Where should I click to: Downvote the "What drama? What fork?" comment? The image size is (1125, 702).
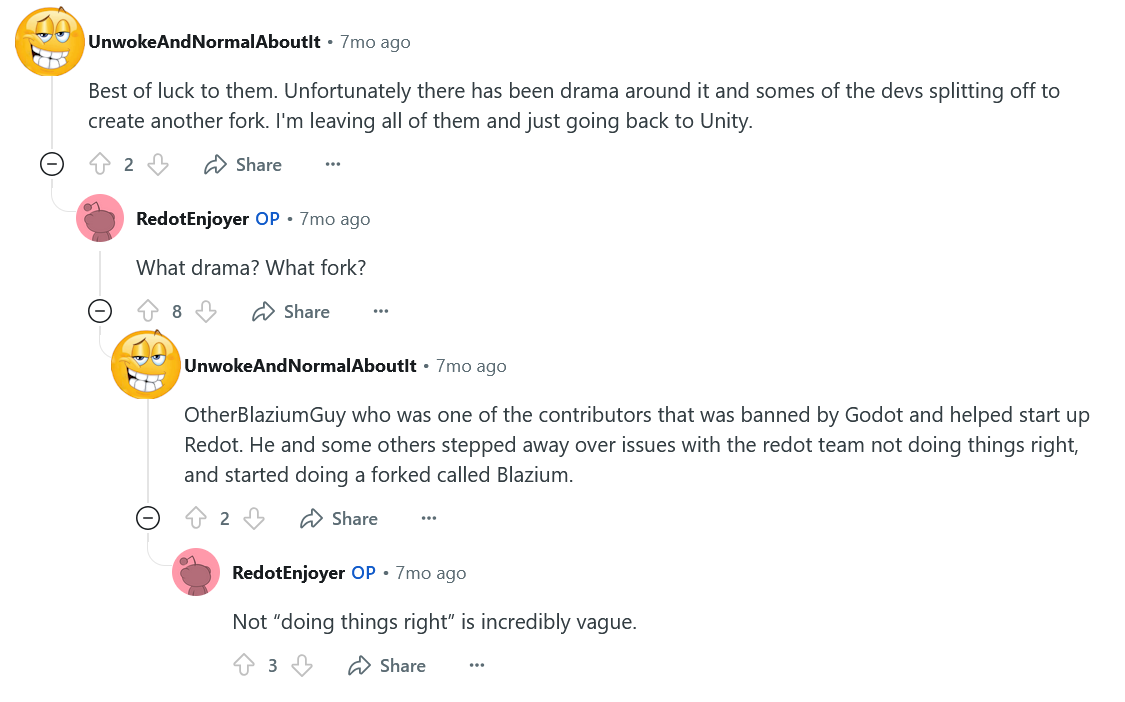pyautogui.click(x=206, y=311)
